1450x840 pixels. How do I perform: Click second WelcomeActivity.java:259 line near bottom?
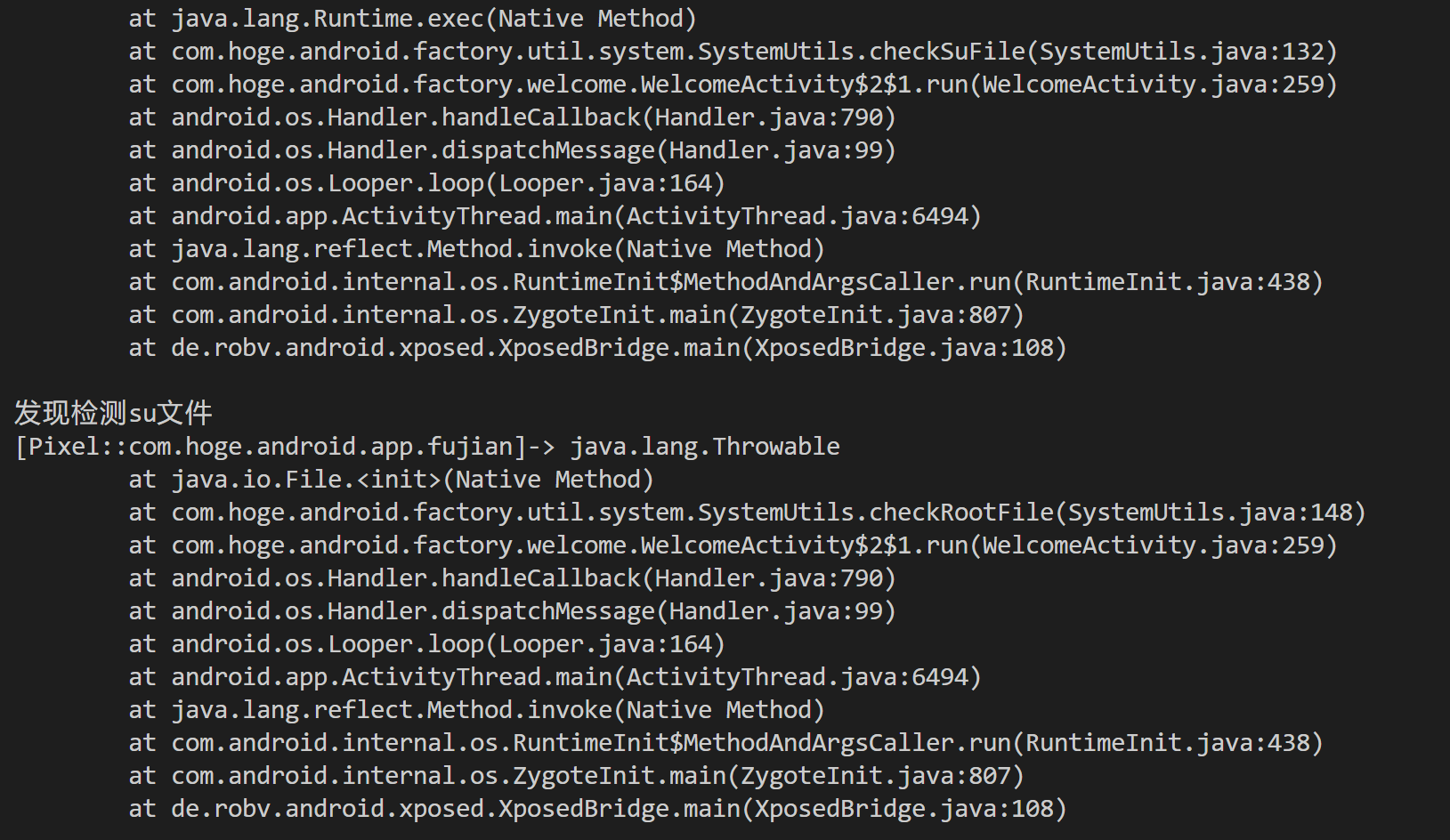click(x=733, y=545)
